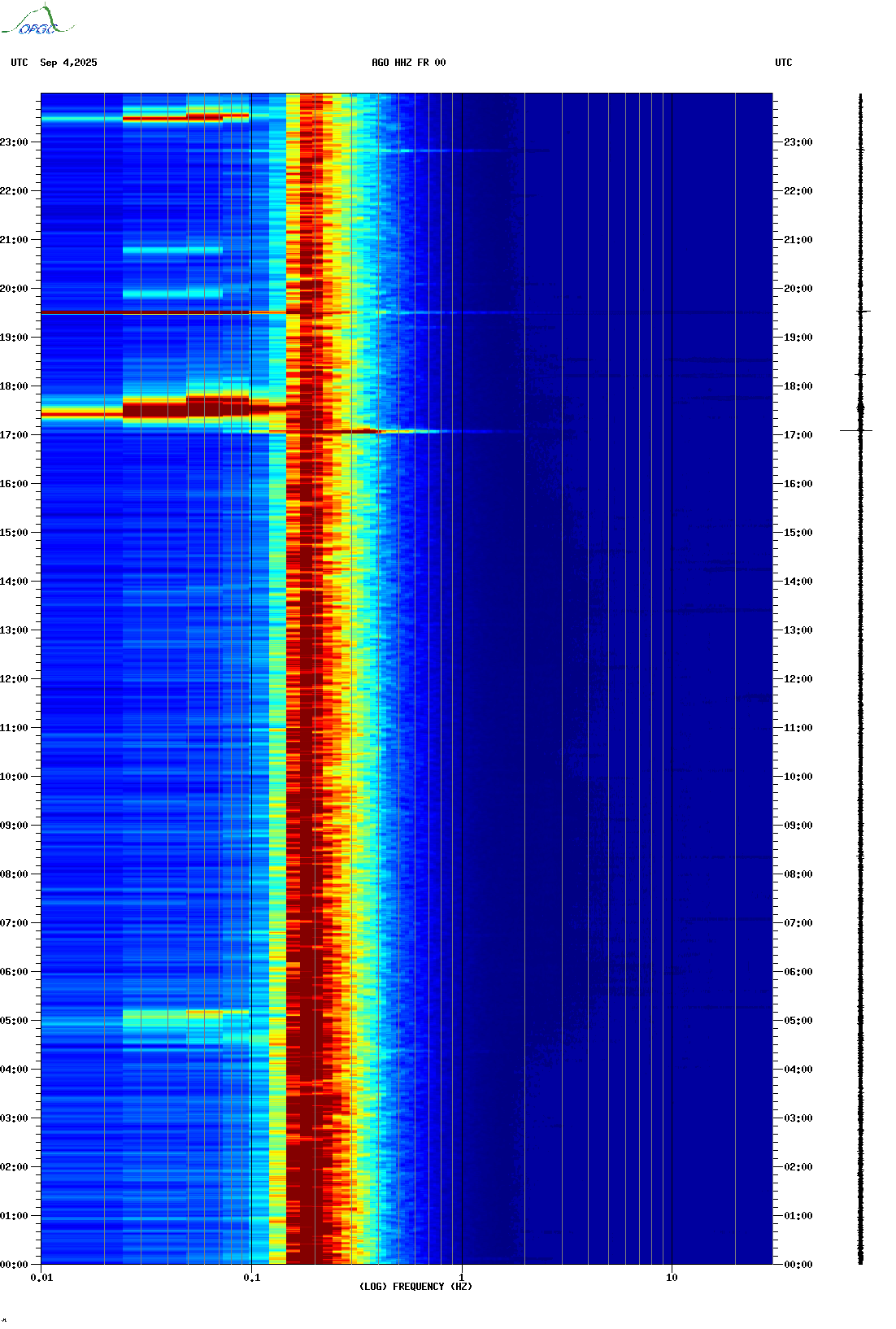Click the 17:00 label on right time axis

point(798,435)
